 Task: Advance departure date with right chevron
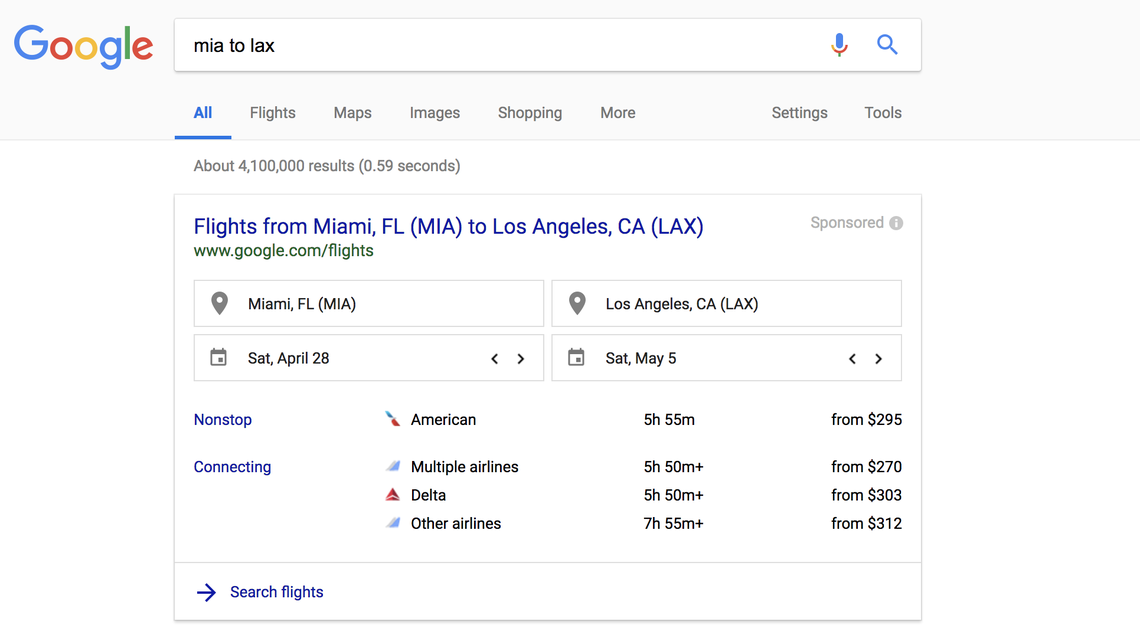[x=520, y=357]
